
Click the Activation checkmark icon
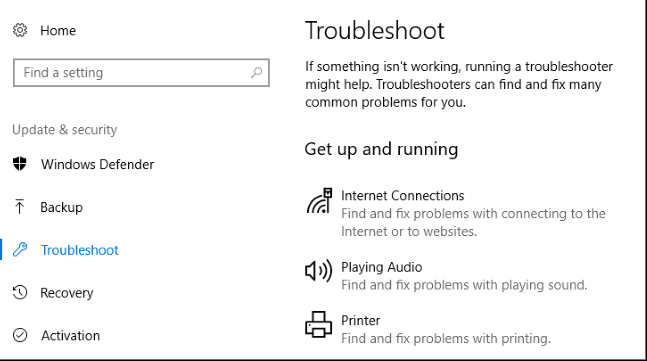point(20,335)
